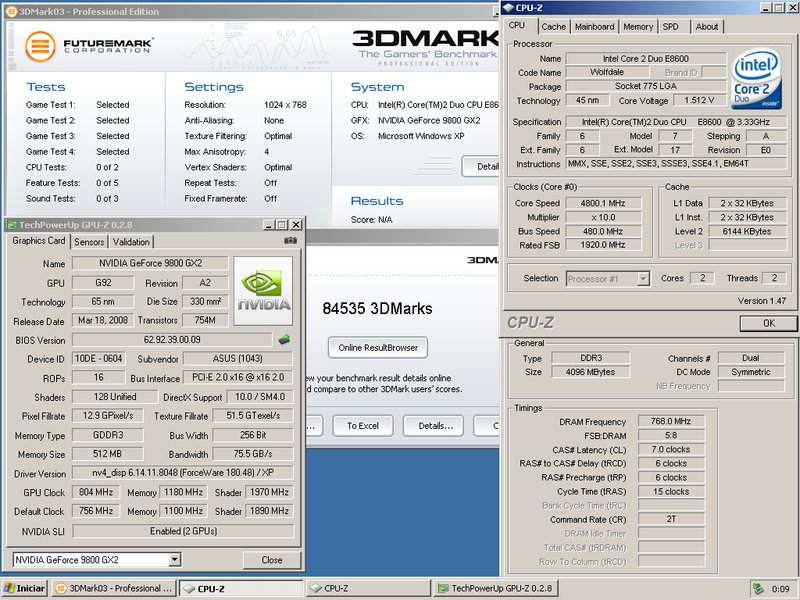Select the Graphics Card tab in GPU-Z

point(39,241)
